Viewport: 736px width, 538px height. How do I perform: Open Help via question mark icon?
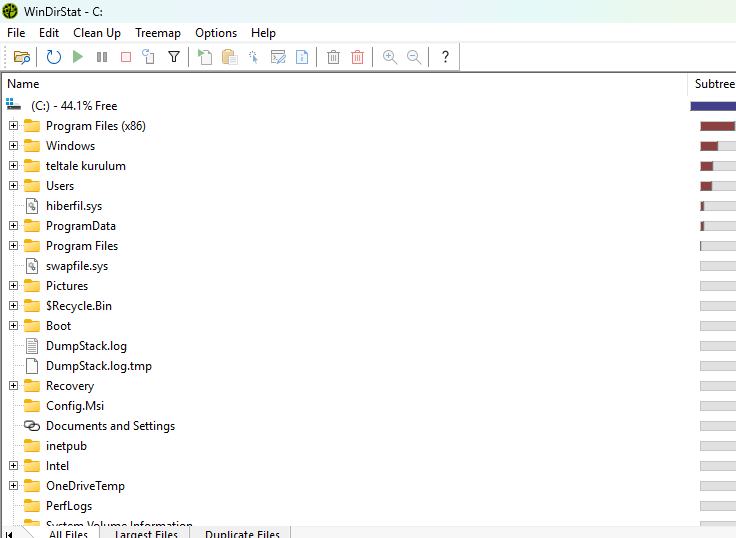[x=445, y=57]
